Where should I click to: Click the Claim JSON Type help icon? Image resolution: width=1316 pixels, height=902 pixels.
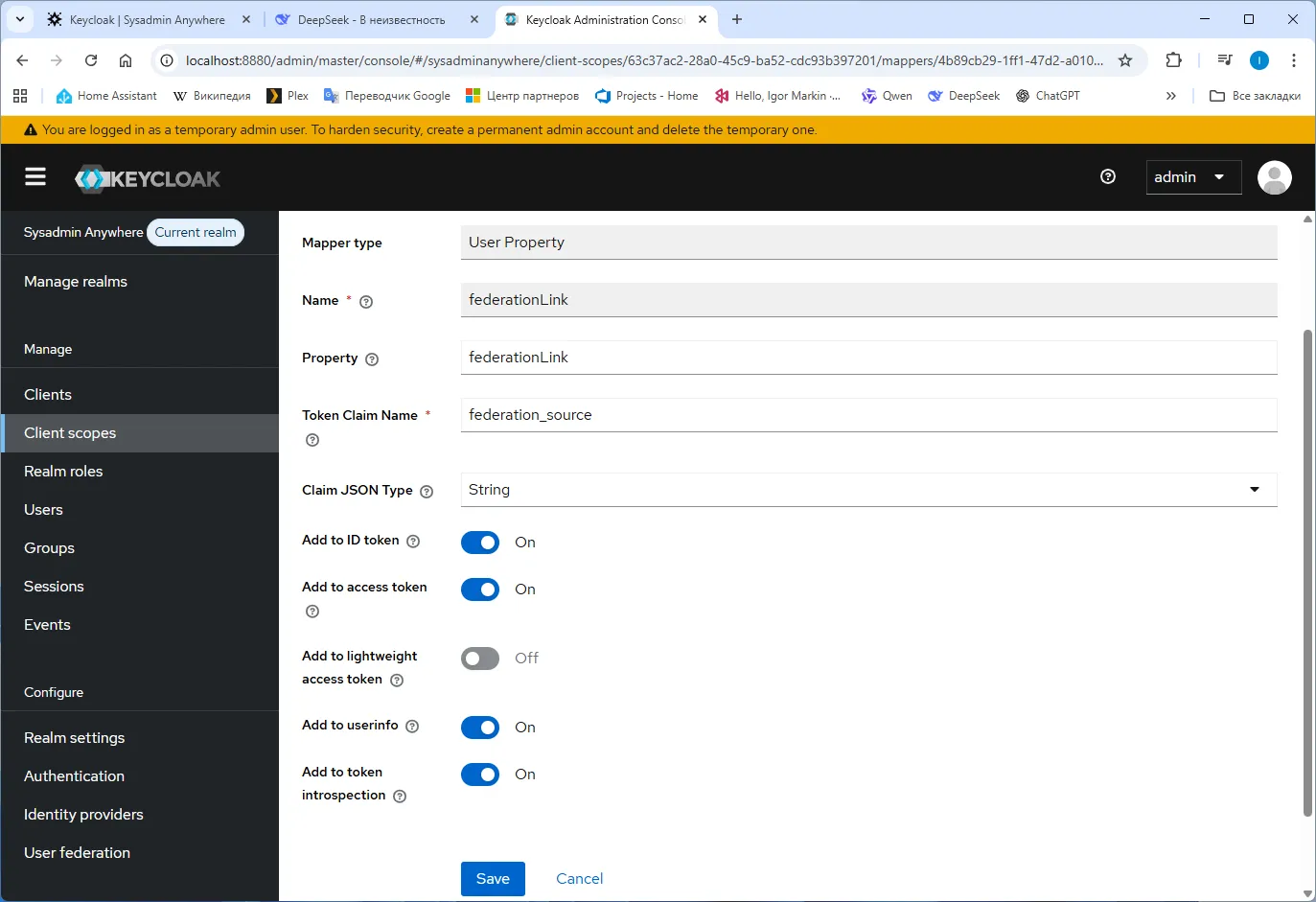click(x=425, y=491)
